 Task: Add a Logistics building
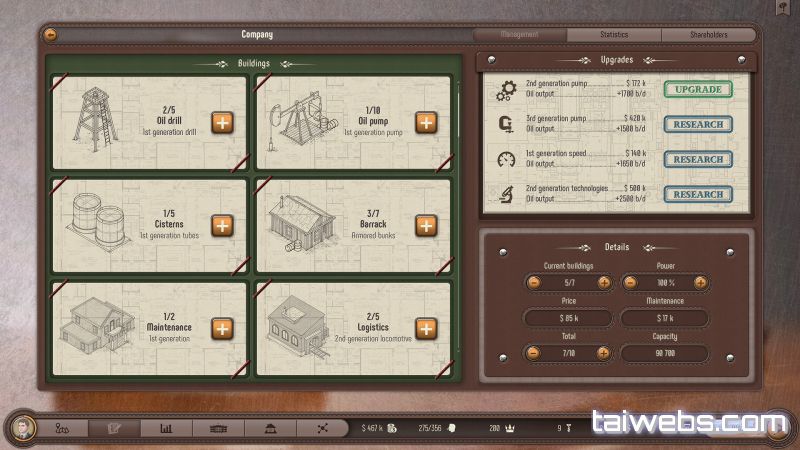click(426, 328)
